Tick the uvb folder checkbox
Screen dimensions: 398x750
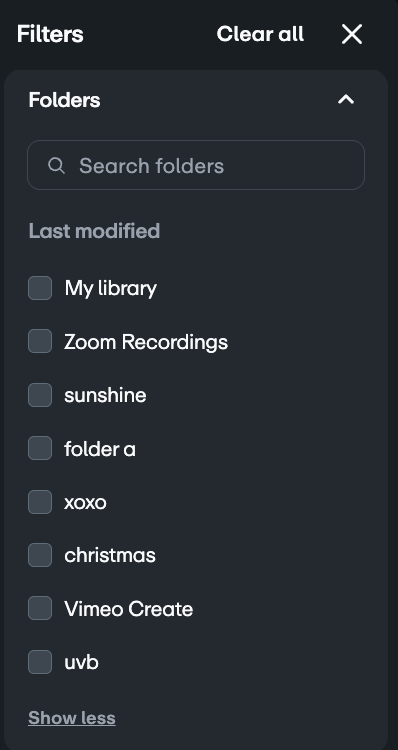coord(40,662)
